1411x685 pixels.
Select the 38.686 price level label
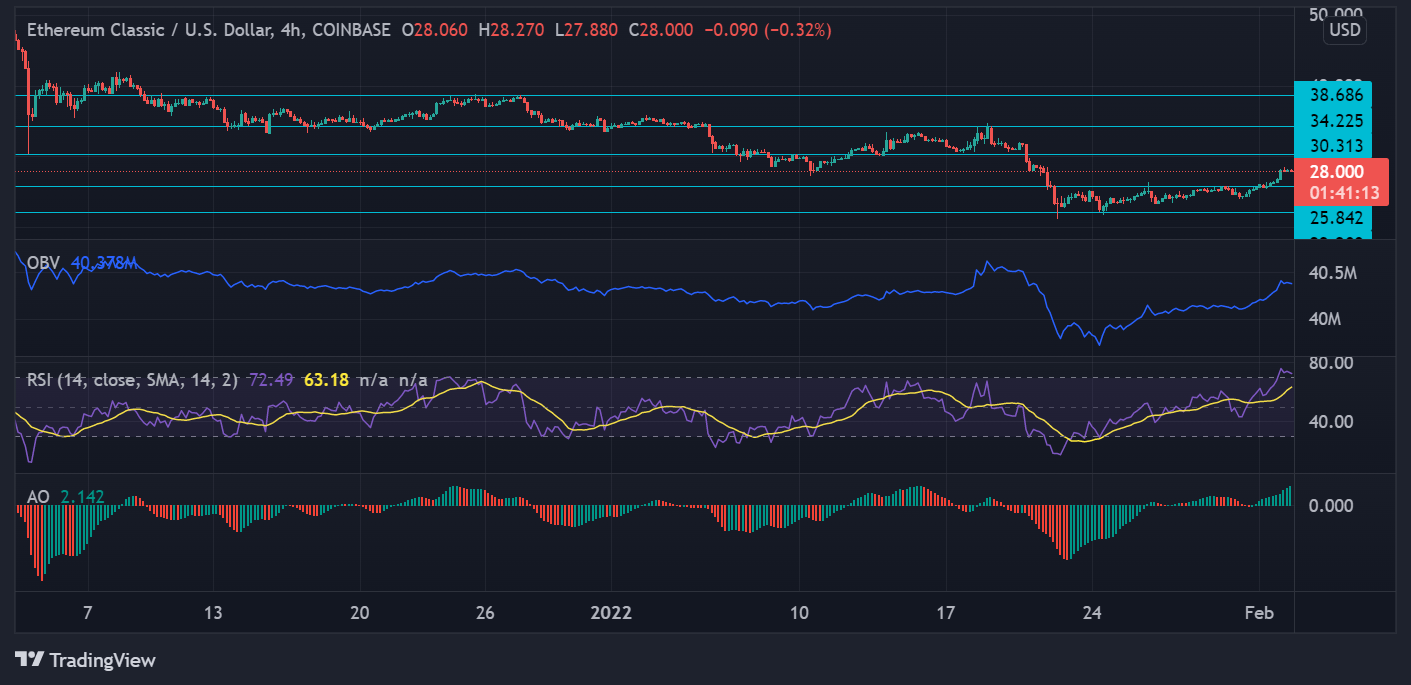coord(1335,97)
